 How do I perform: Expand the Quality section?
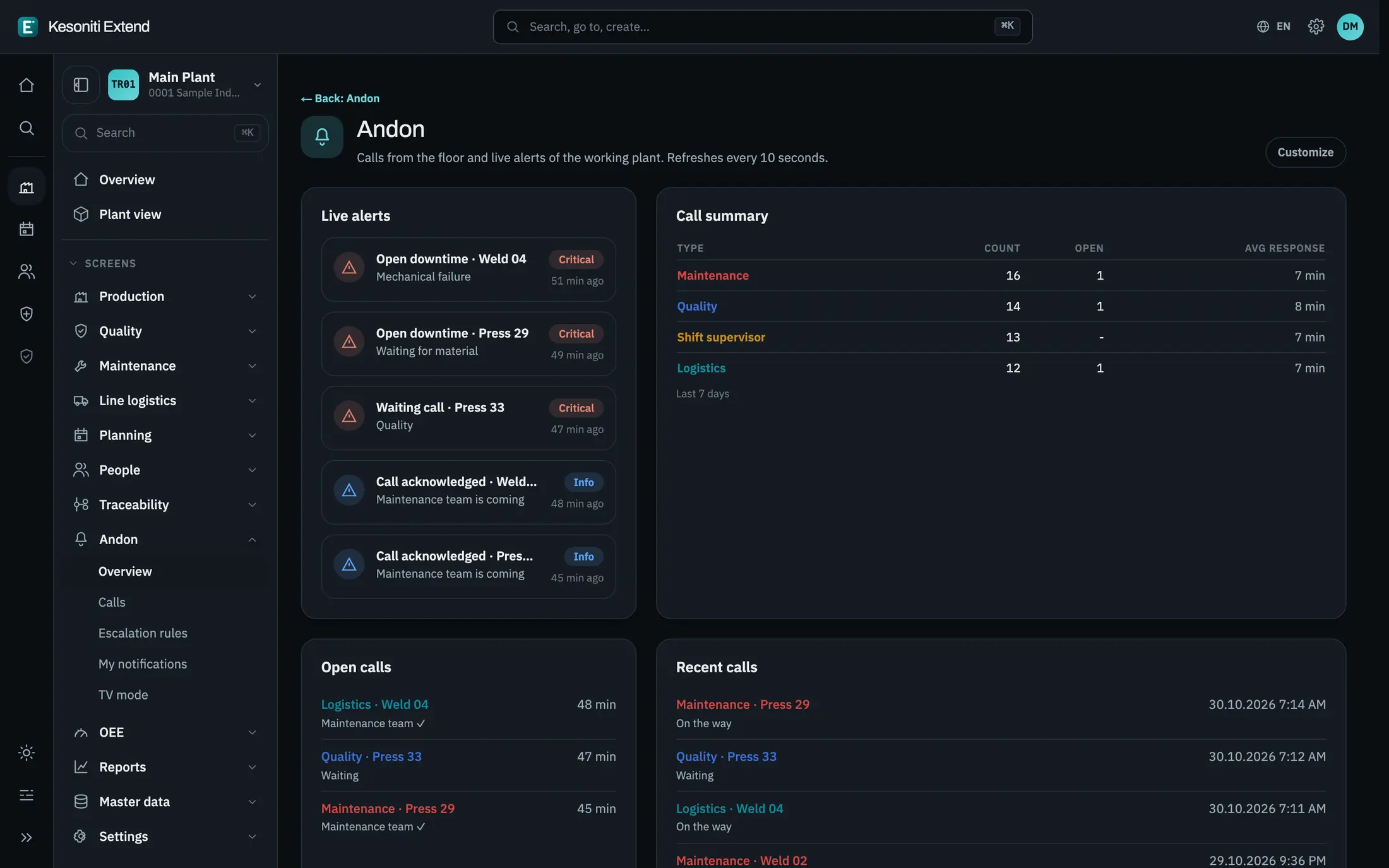(165, 331)
